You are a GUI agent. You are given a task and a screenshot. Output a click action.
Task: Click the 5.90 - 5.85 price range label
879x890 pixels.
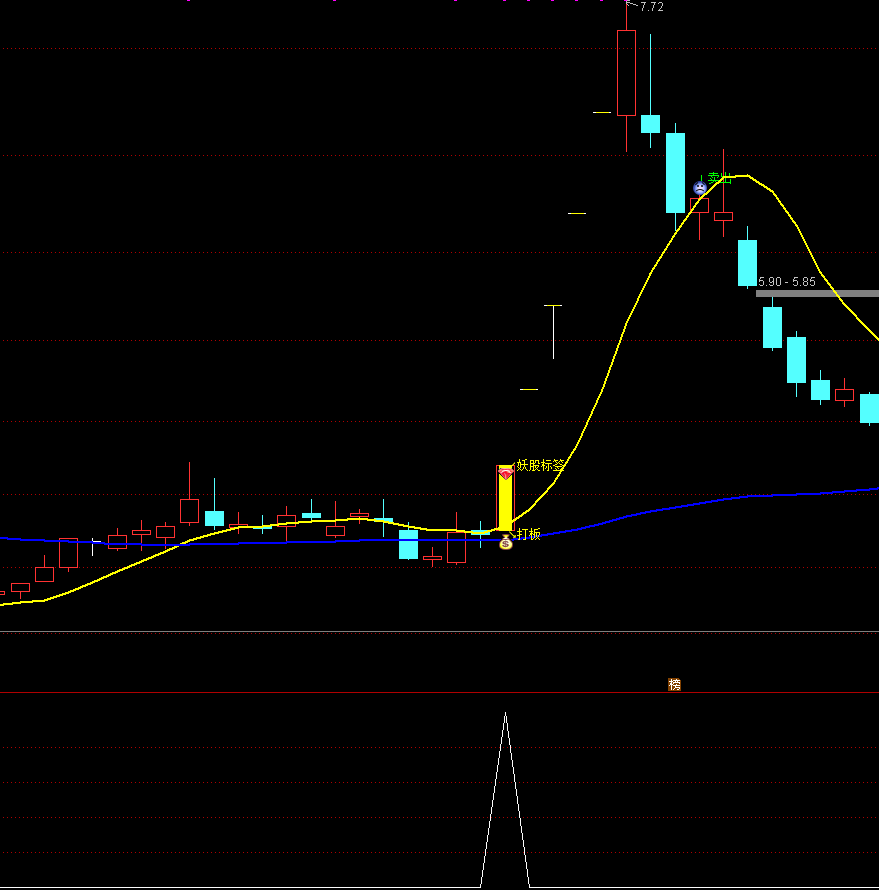pos(787,282)
